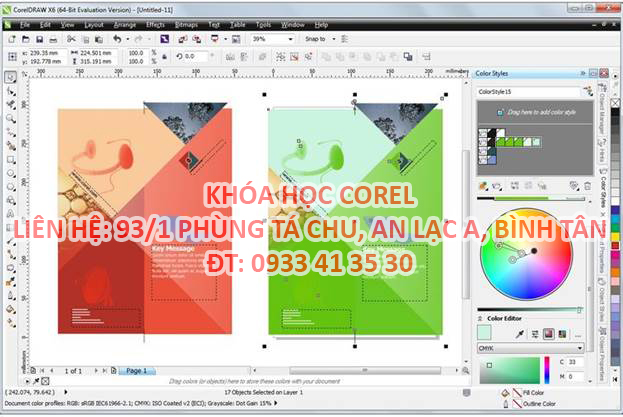Click the Fill Color indicator

[x=526, y=392]
